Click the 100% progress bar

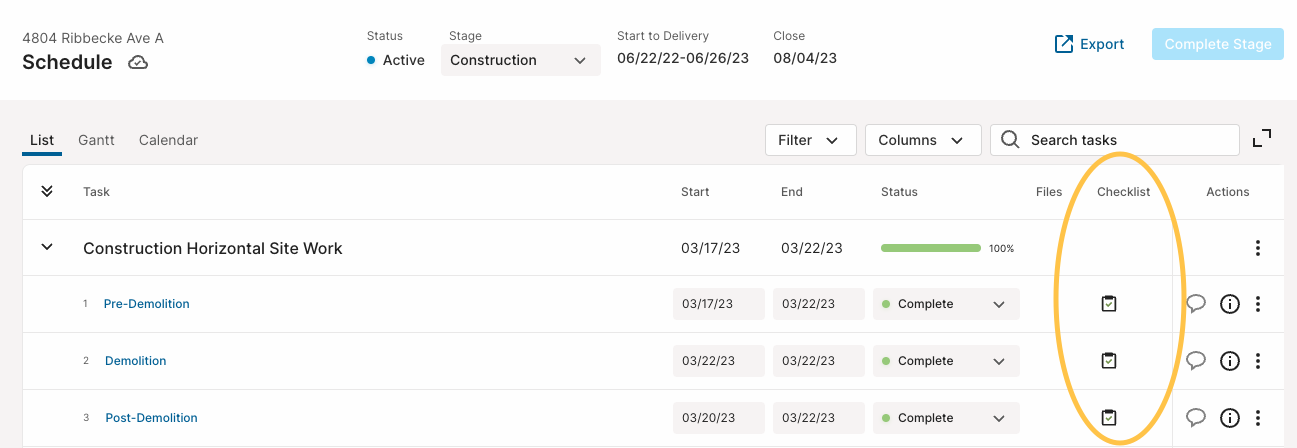coord(930,248)
